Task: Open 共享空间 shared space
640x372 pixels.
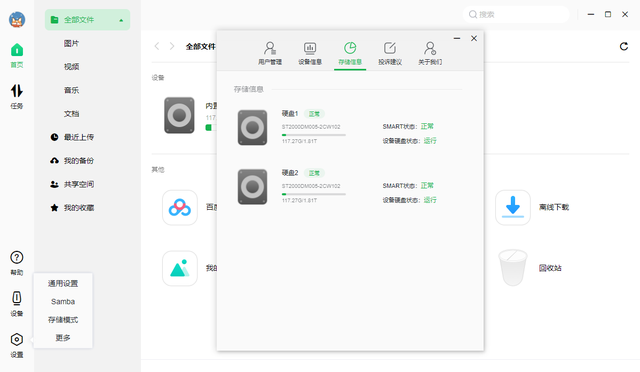Action: (72, 184)
